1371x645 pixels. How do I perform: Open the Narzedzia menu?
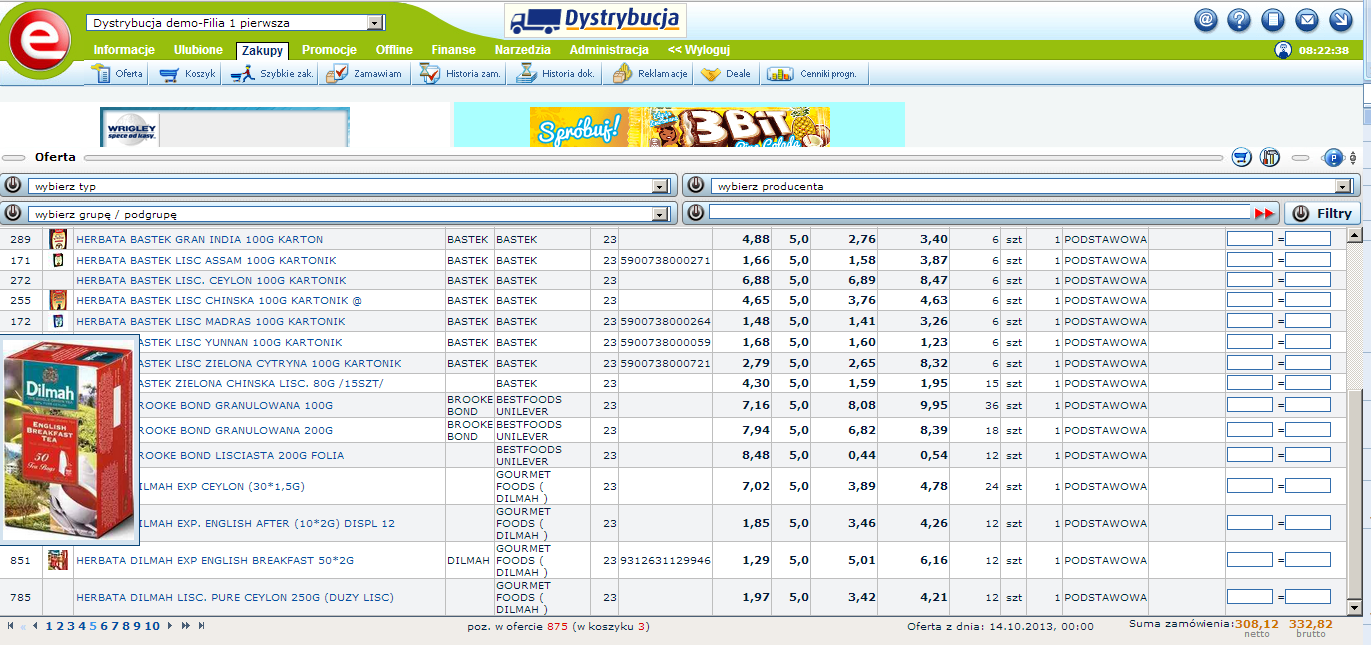523,50
